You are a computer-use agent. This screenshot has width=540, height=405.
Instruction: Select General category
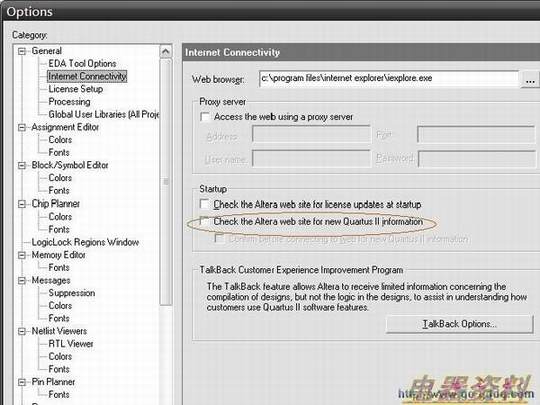(46, 51)
